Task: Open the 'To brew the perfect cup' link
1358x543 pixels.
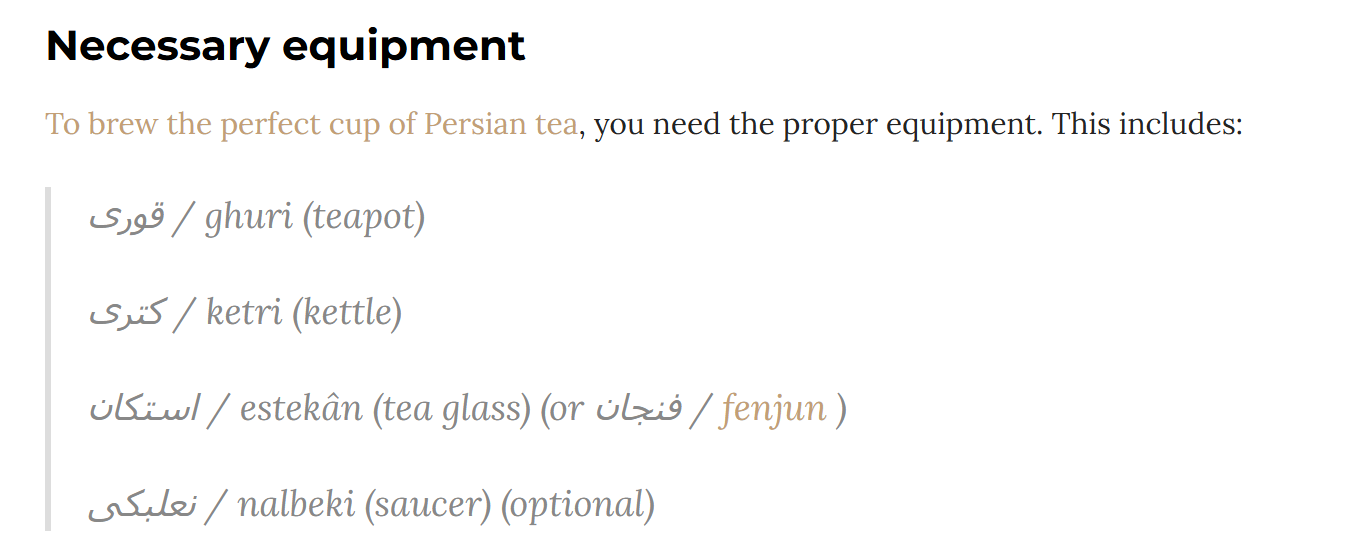Action: [x=311, y=125]
